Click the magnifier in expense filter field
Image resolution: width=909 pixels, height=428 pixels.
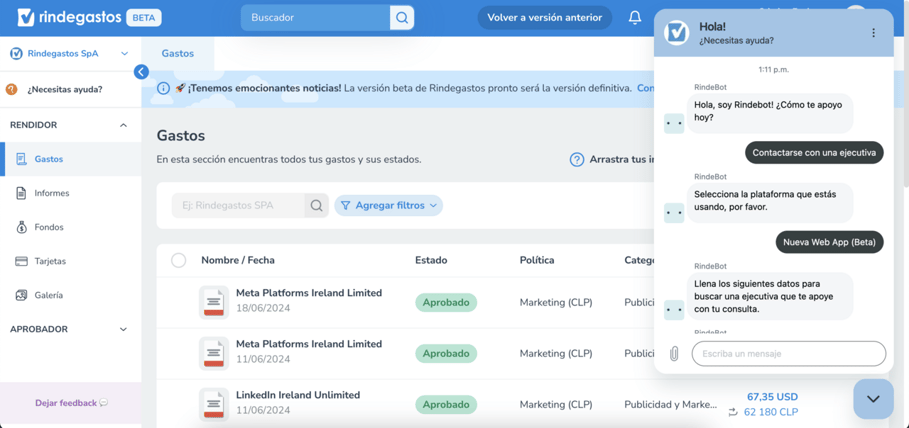tap(317, 205)
